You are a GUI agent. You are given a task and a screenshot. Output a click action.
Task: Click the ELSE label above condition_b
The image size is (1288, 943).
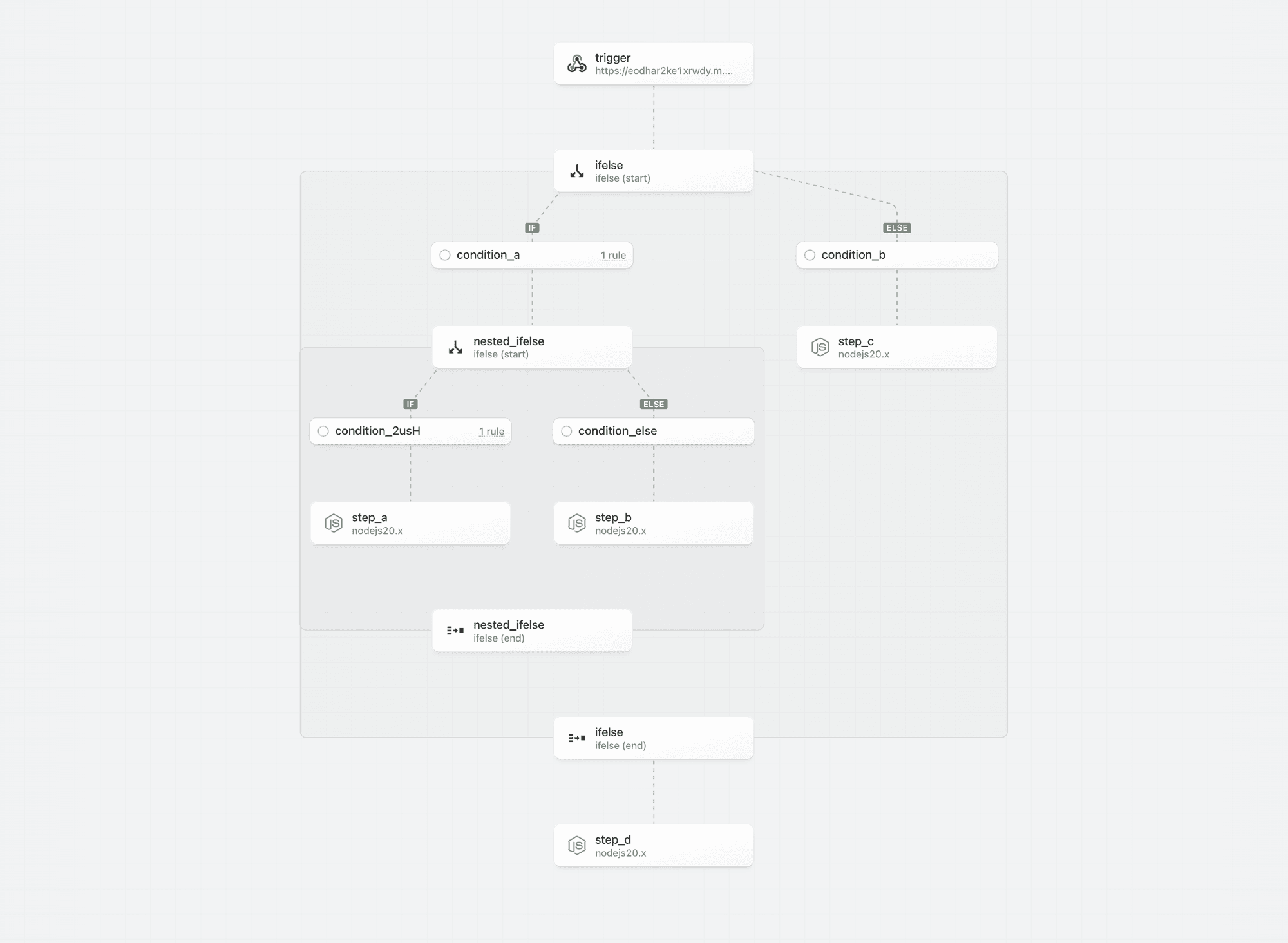click(896, 228)
